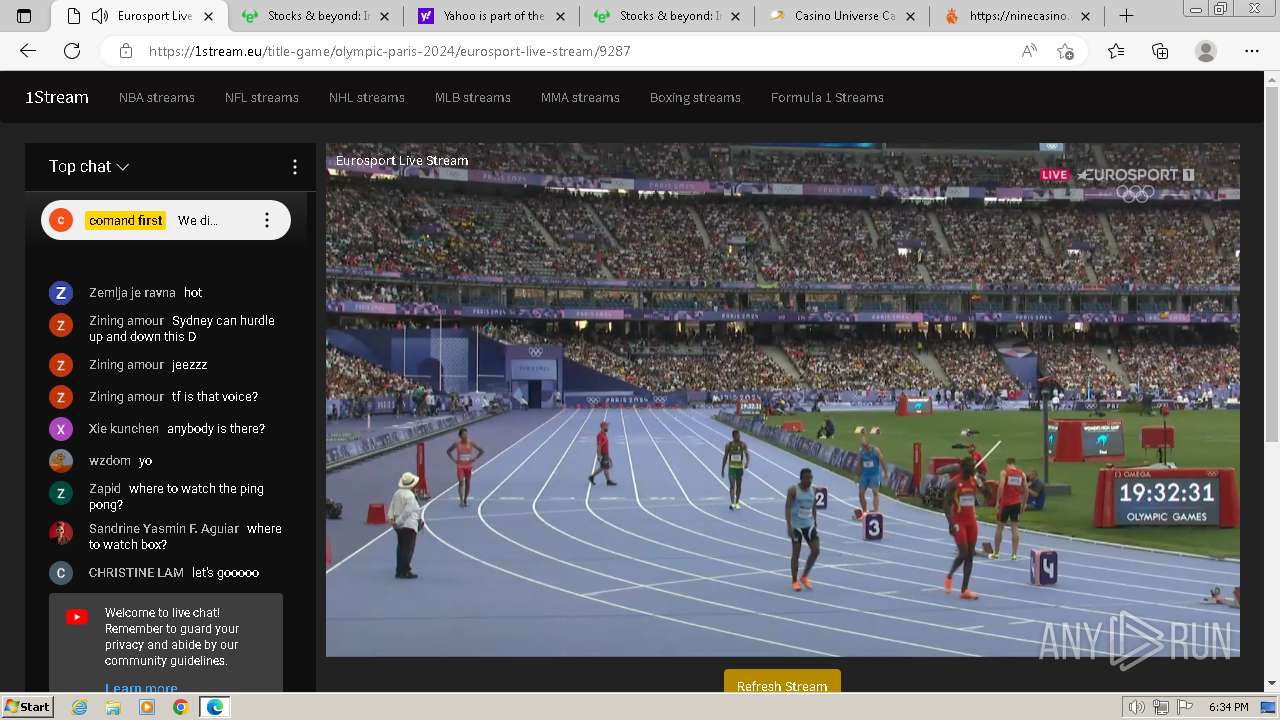Open the browser profile avatar
Screen dimensions: 1280x720
click(x=1206, y=51)
